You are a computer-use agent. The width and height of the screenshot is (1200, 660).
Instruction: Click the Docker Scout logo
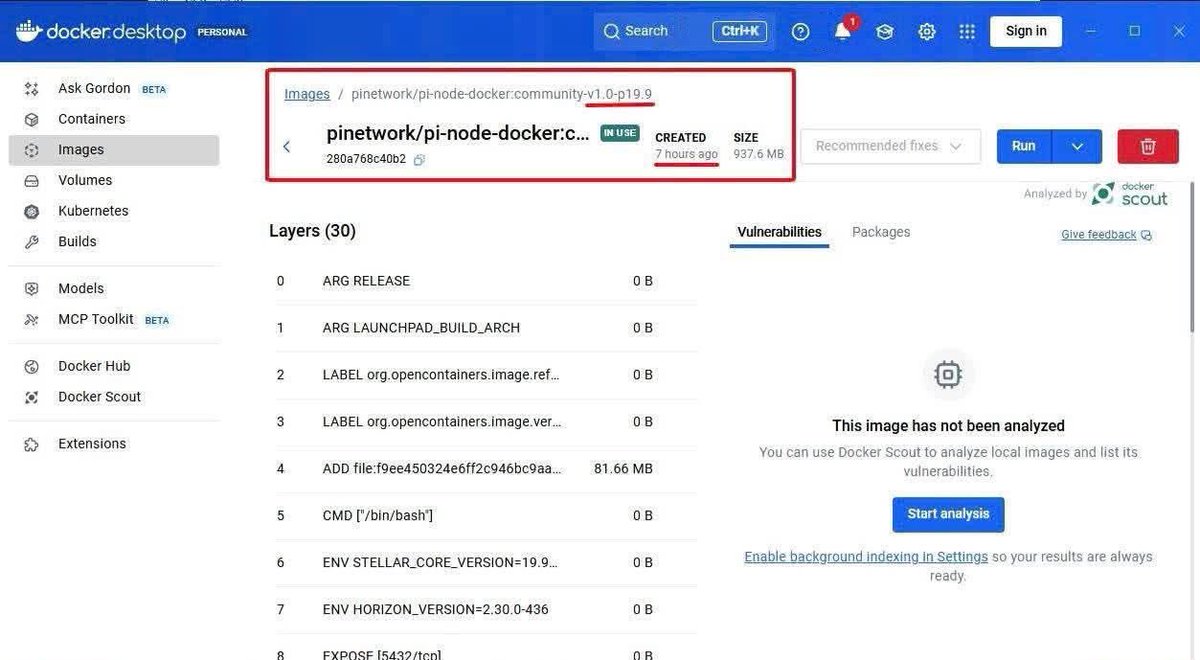coord(1130,194)
